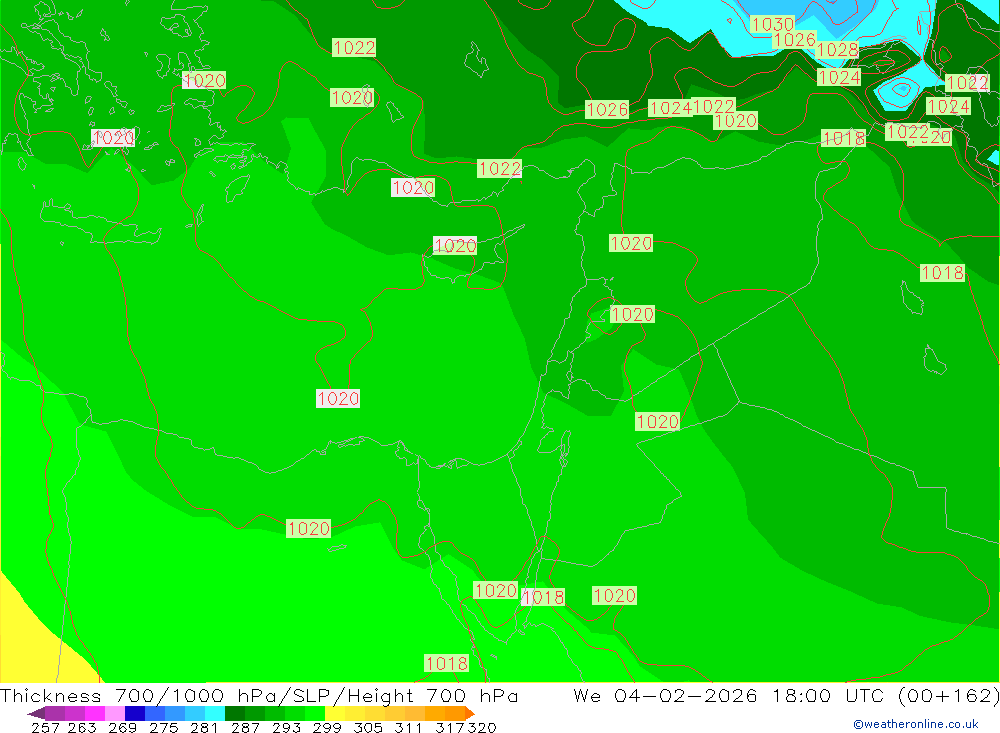Screen dimensions: 1000x733
Task: Click the pink legend swatch above 269
Action: click(115, 713)
